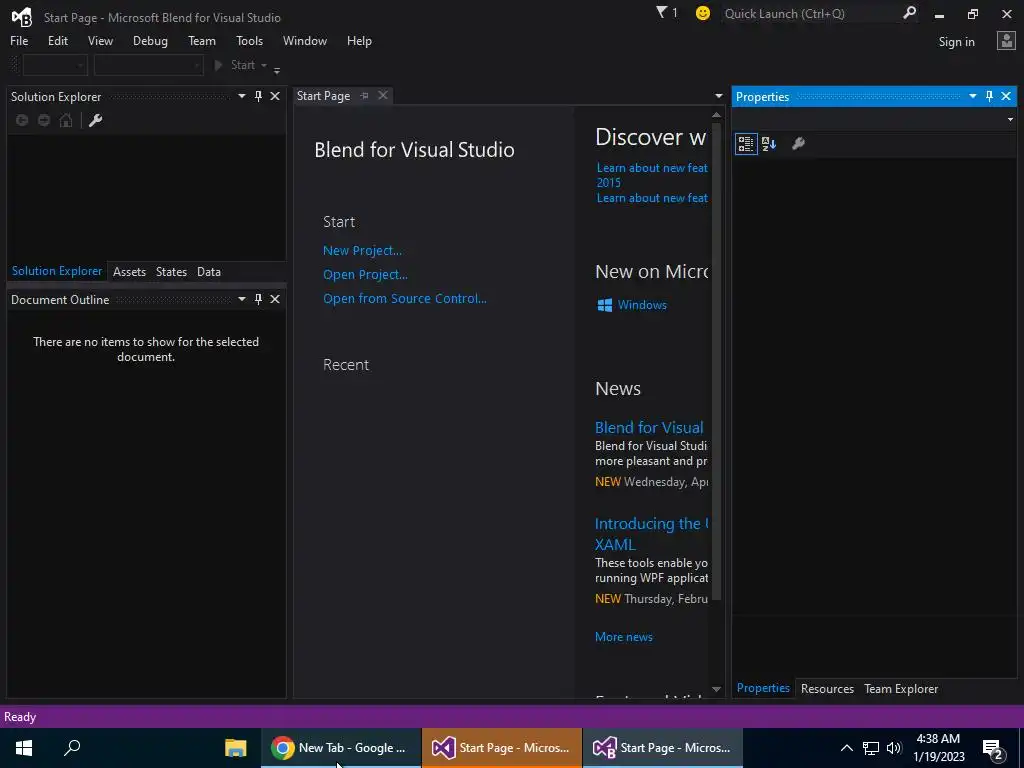Click the Windows logo beside the Windows link
Image resolution: width=1024 pixels, height=768 pixels.
point(605,305)
